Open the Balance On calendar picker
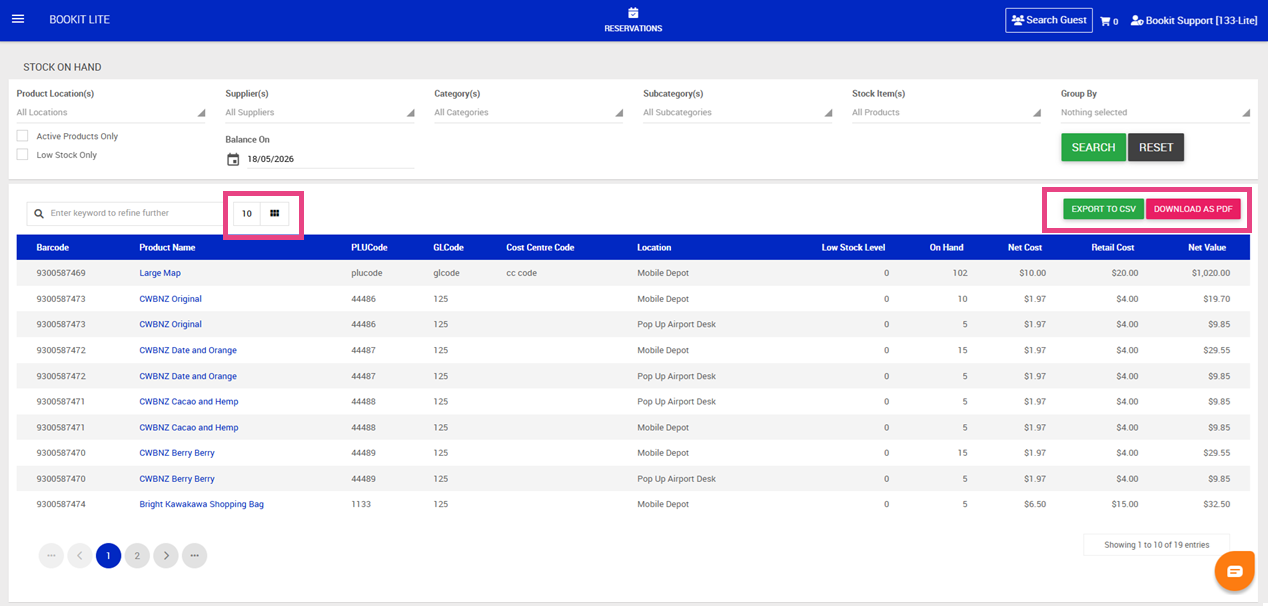 tap(233, 159)
